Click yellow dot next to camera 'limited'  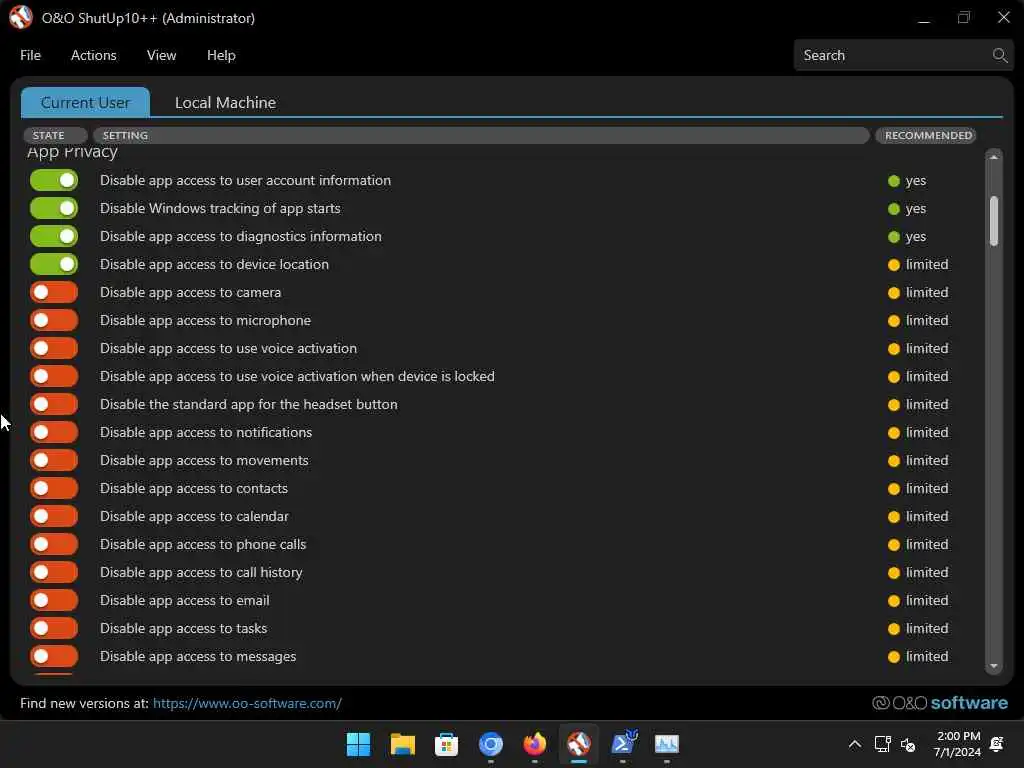[x=894, y=293]
